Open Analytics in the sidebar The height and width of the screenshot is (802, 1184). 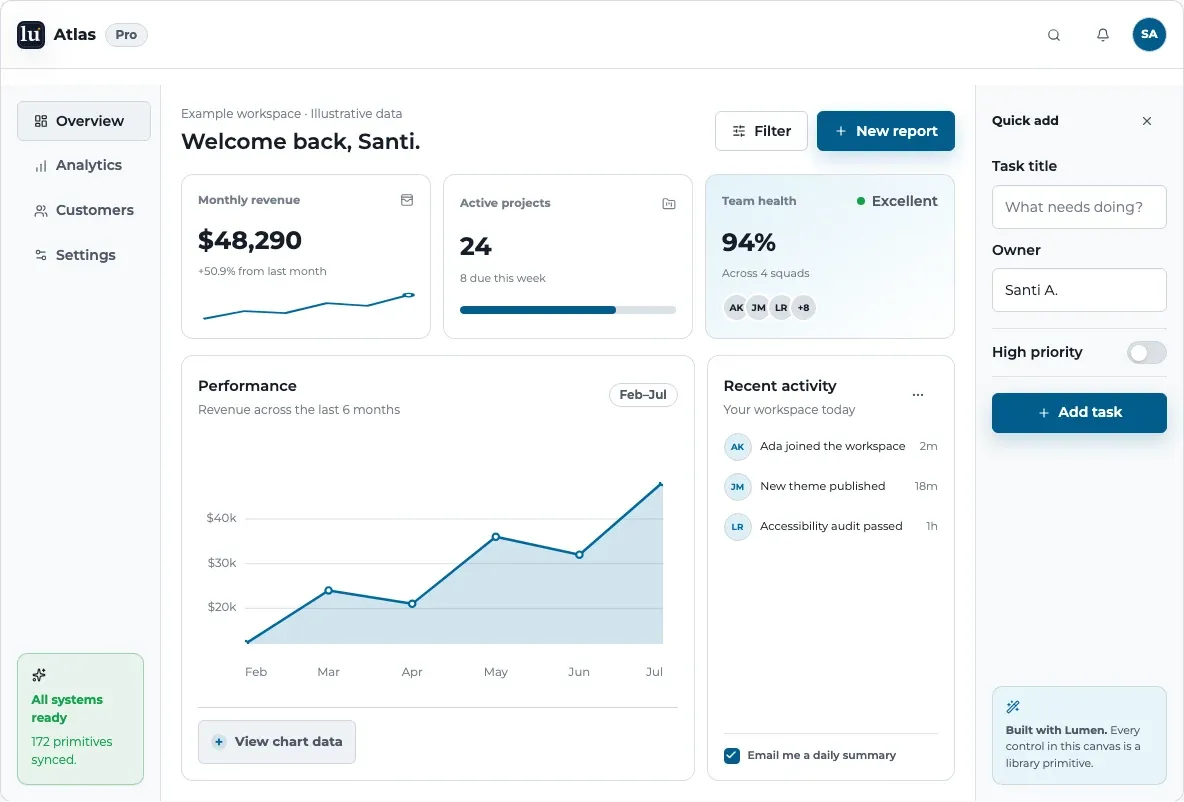pyautogui.click(x=84, y=165)
